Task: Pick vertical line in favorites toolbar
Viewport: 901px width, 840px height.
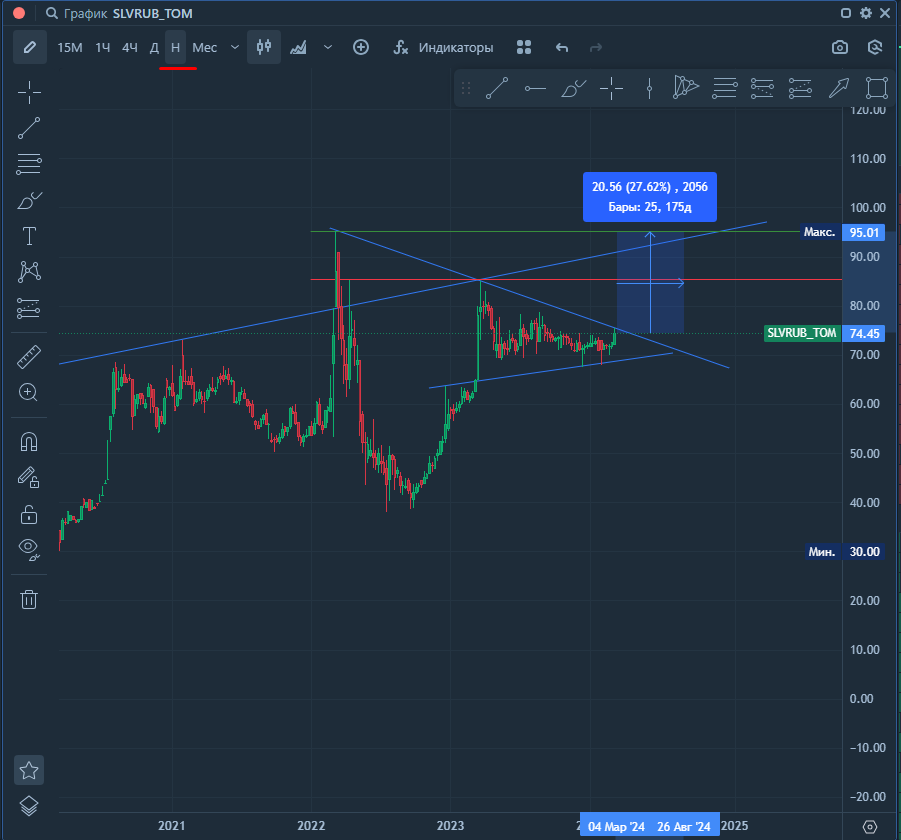Action: [649, 88]
